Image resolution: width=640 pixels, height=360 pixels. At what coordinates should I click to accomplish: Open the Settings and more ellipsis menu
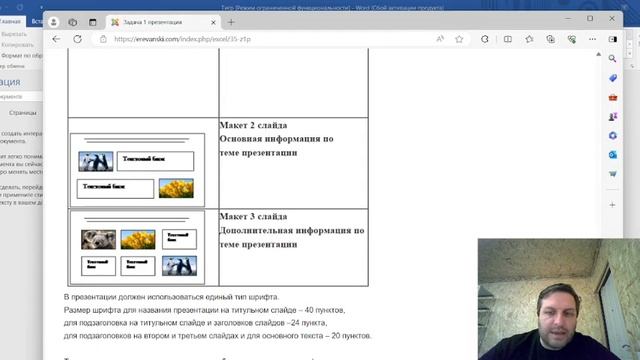coord(593,39)
